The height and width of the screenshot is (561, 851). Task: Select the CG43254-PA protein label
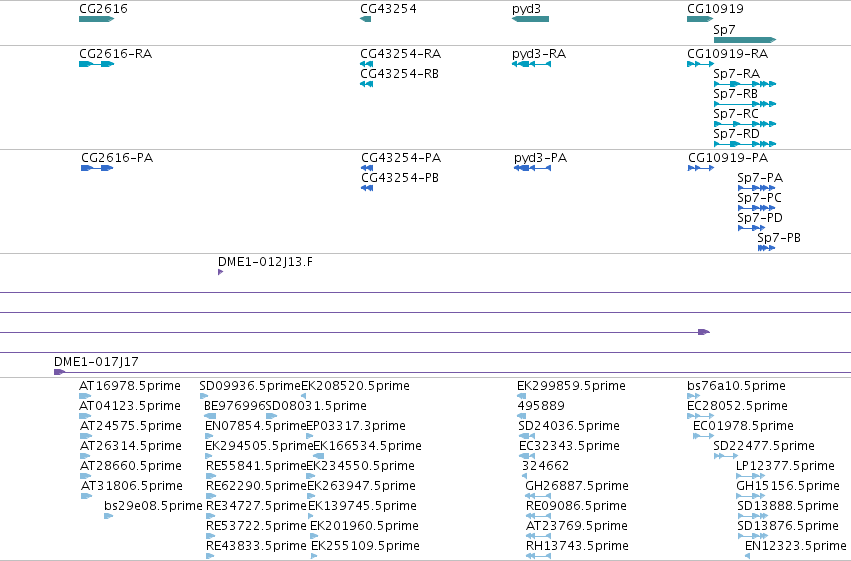coord(401,158)
